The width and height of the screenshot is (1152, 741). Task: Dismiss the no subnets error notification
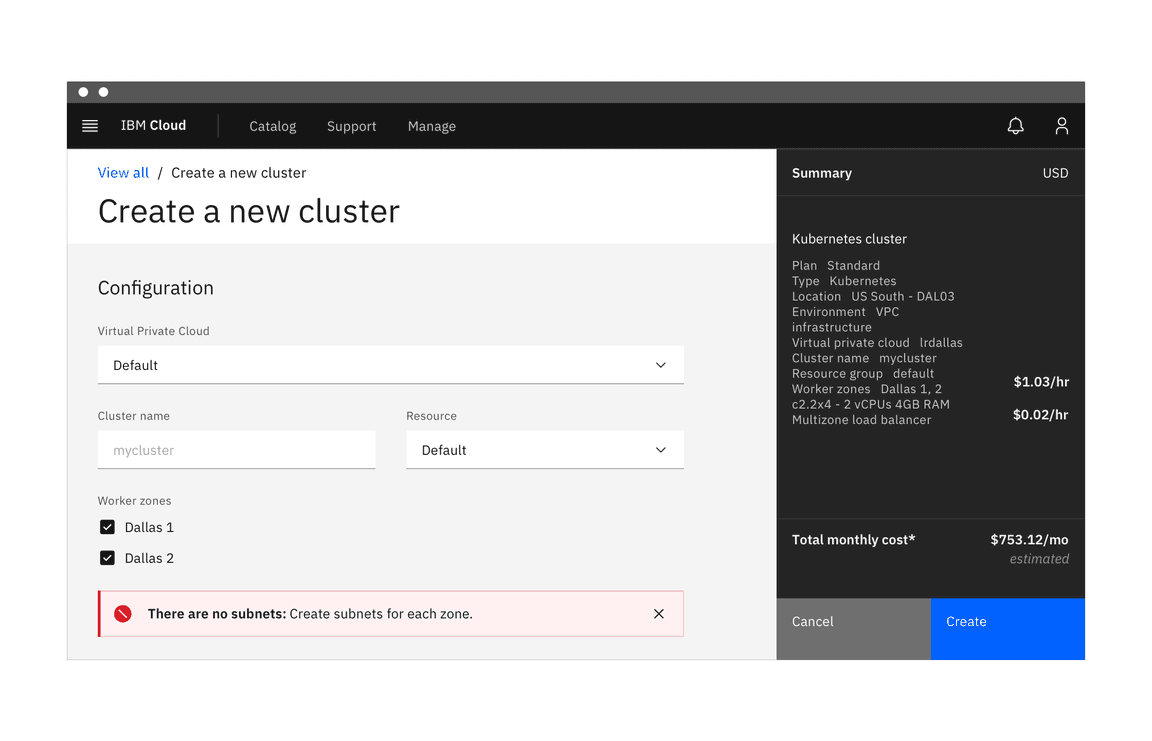(x=658, y=614)
